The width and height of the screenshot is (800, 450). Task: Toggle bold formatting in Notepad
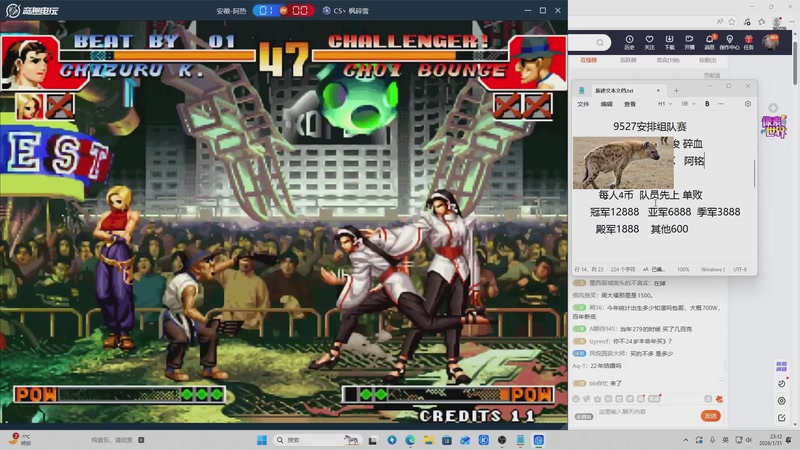pyautogui.click(x=707, y=104)
